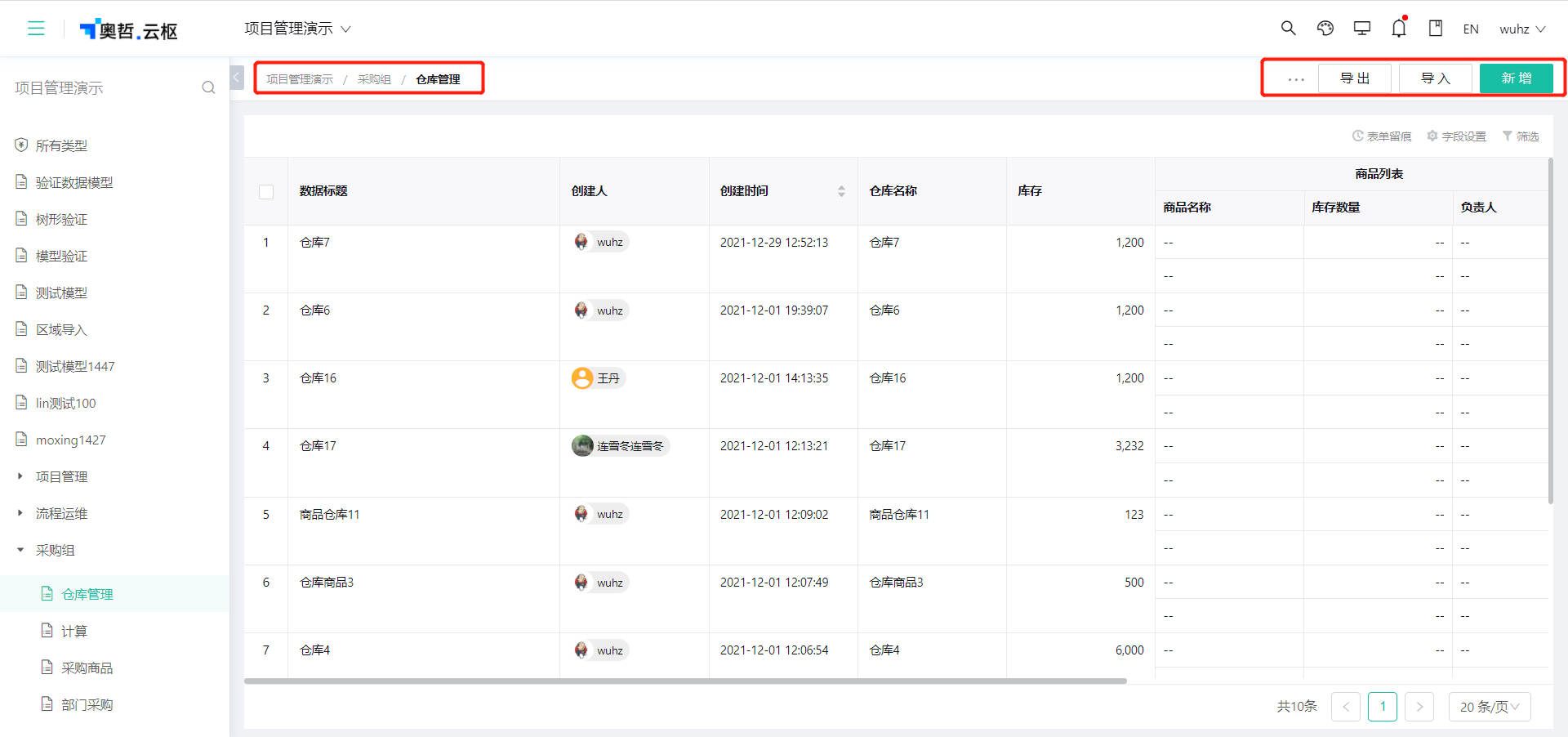1568x737 pixels.
Task: Open 字段设置 field settings
Action: pos(1456,136)
